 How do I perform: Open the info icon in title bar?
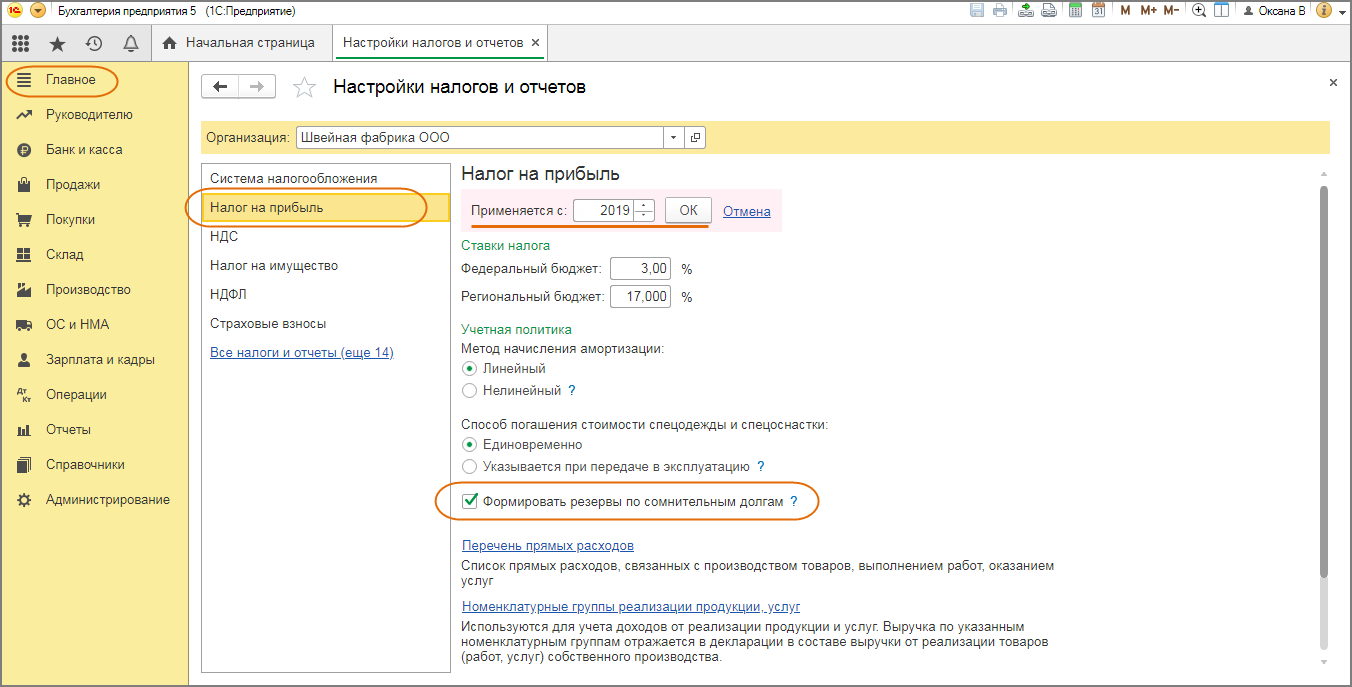(x=1324, y=11)
